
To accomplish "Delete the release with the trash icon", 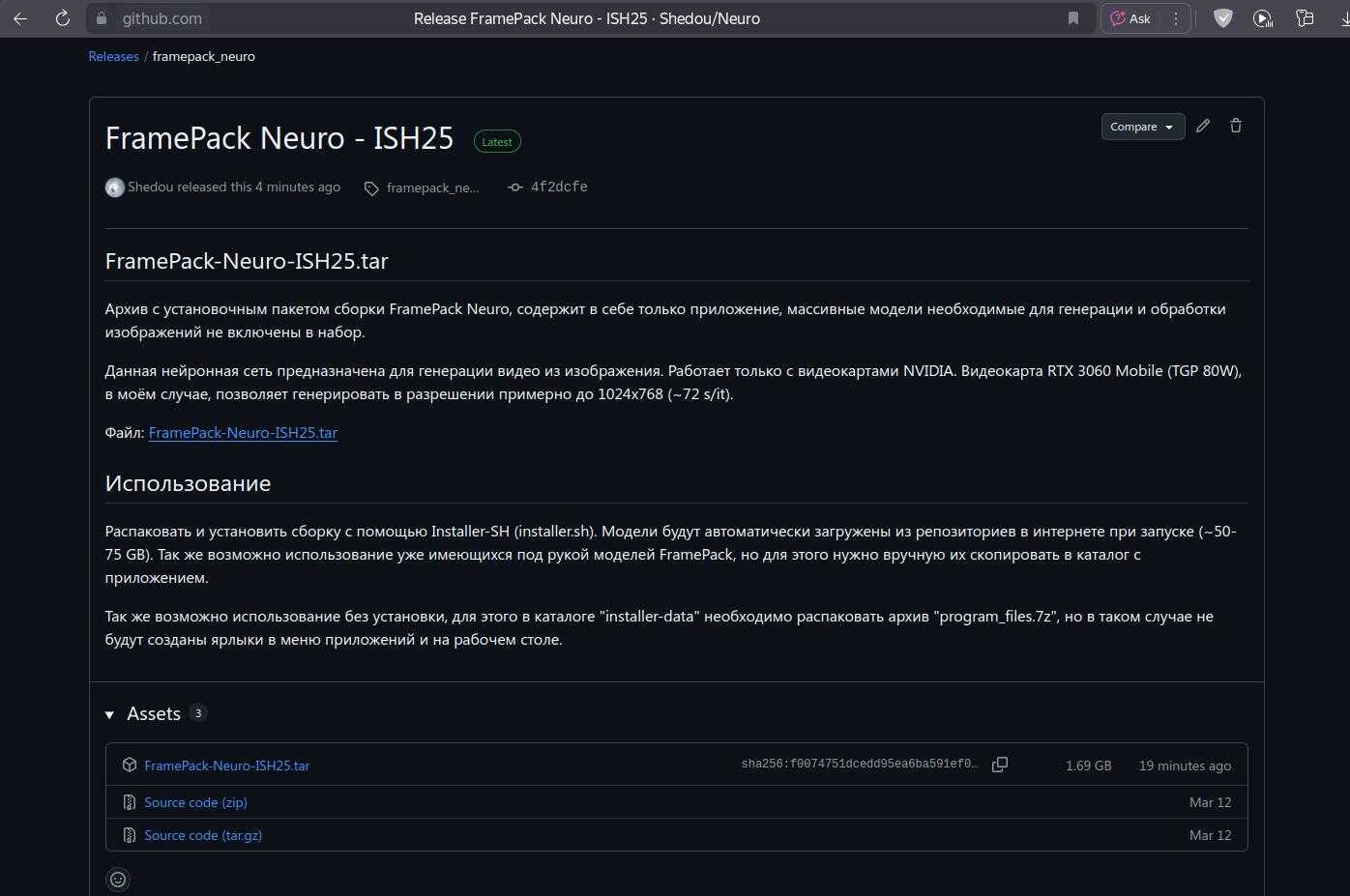I will (x=1236, y=126).
